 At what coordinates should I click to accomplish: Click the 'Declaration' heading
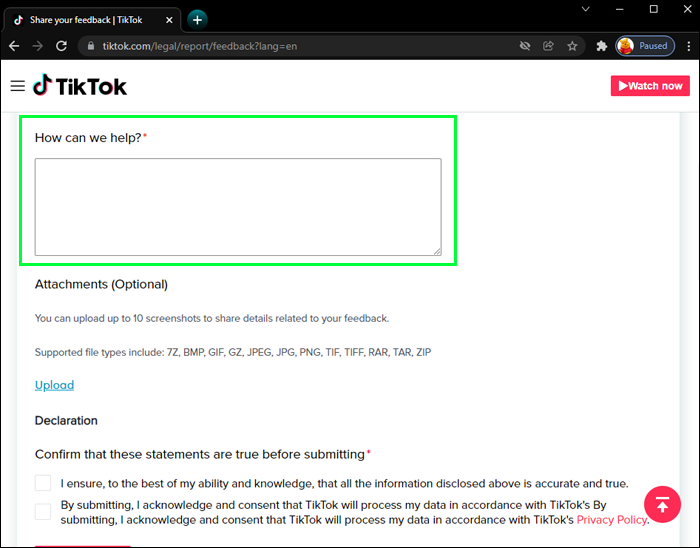coord(66,420)
